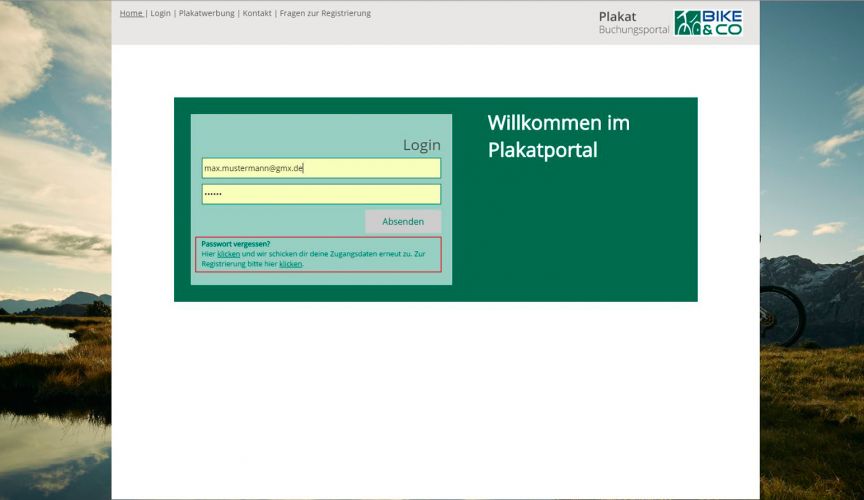Open the Plakatwerbung navigation item
Image resolution: width=864 pixels, height=500 pixels.
click(x=206, y=14)
